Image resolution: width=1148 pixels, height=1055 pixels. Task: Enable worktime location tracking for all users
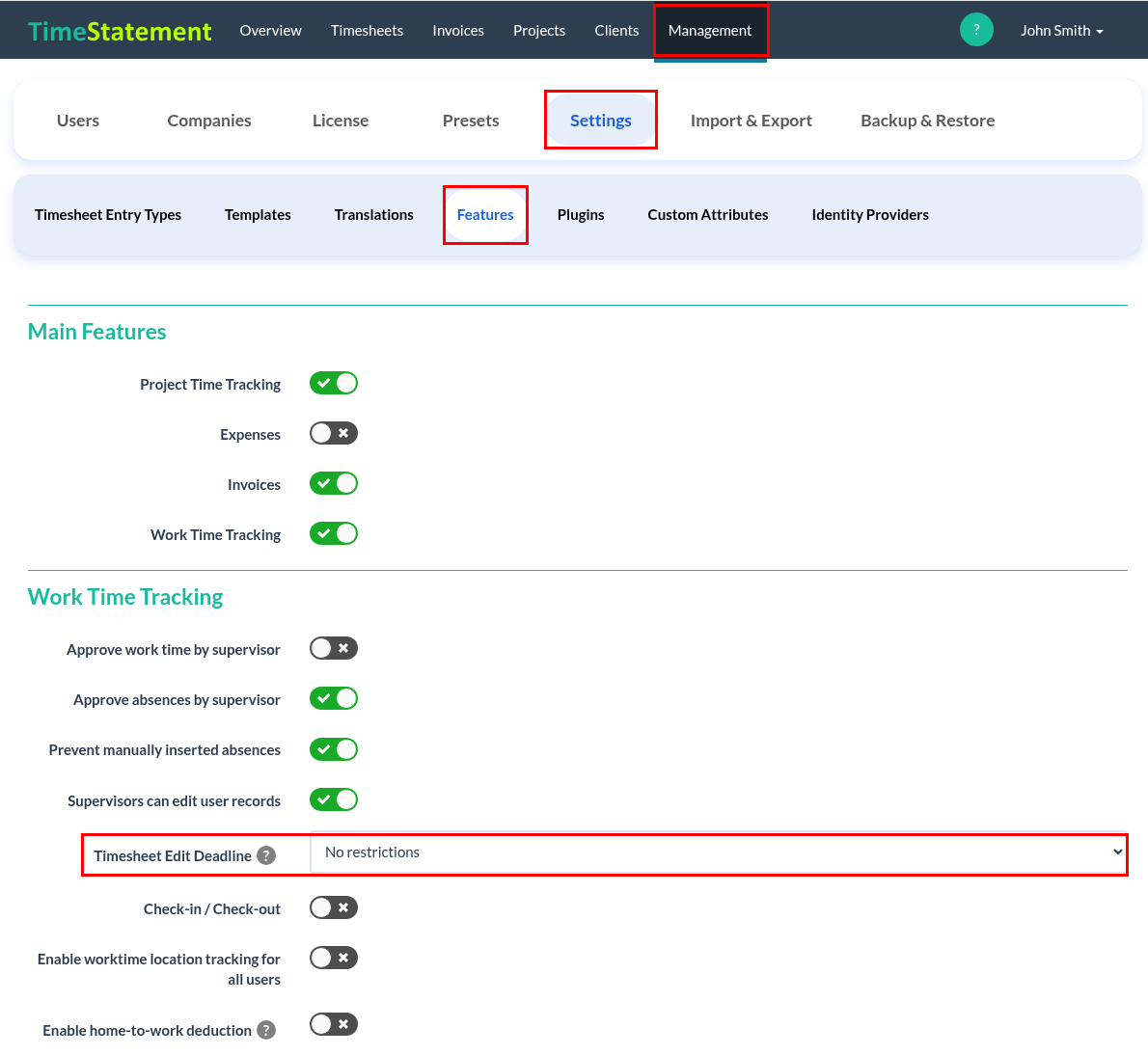[333, 958]
